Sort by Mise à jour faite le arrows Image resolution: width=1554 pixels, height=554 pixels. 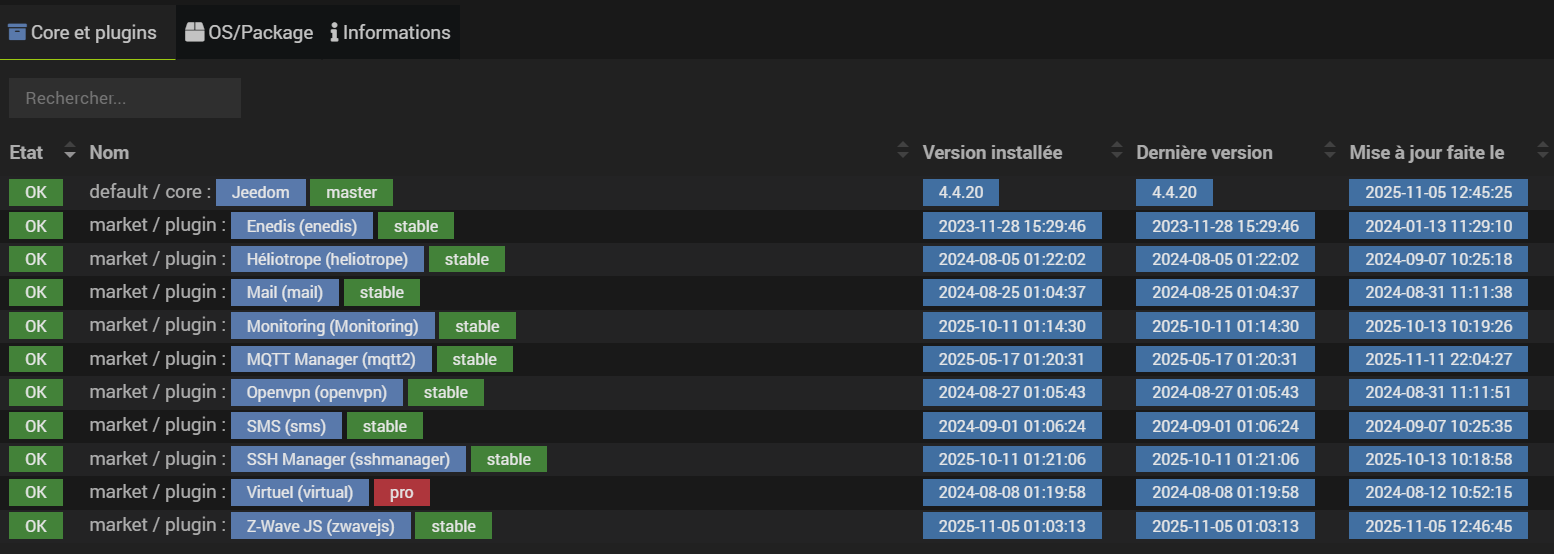click(x=1543, y=152)
